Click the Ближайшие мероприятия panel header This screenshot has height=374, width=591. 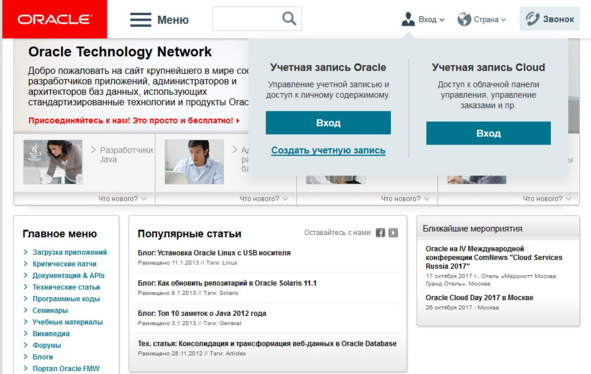(x=498, y=228)
